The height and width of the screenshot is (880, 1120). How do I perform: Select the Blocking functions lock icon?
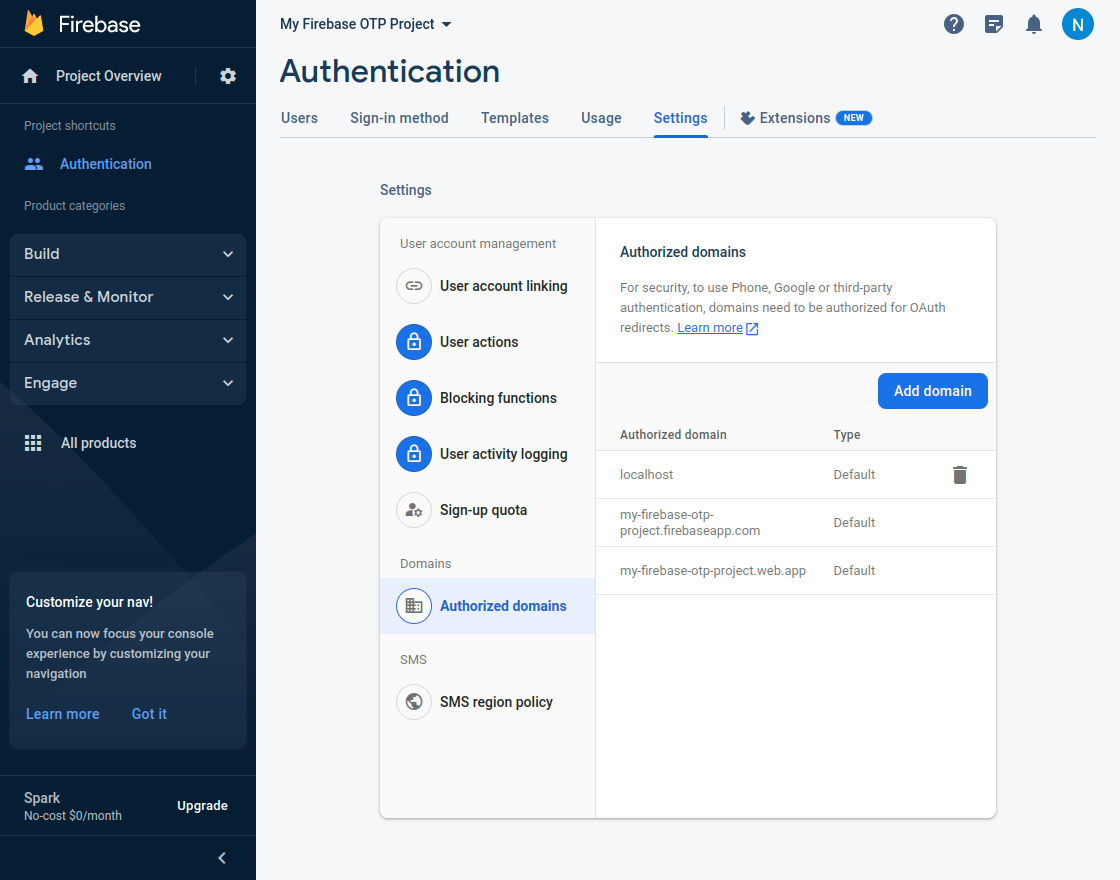[414, 398]
